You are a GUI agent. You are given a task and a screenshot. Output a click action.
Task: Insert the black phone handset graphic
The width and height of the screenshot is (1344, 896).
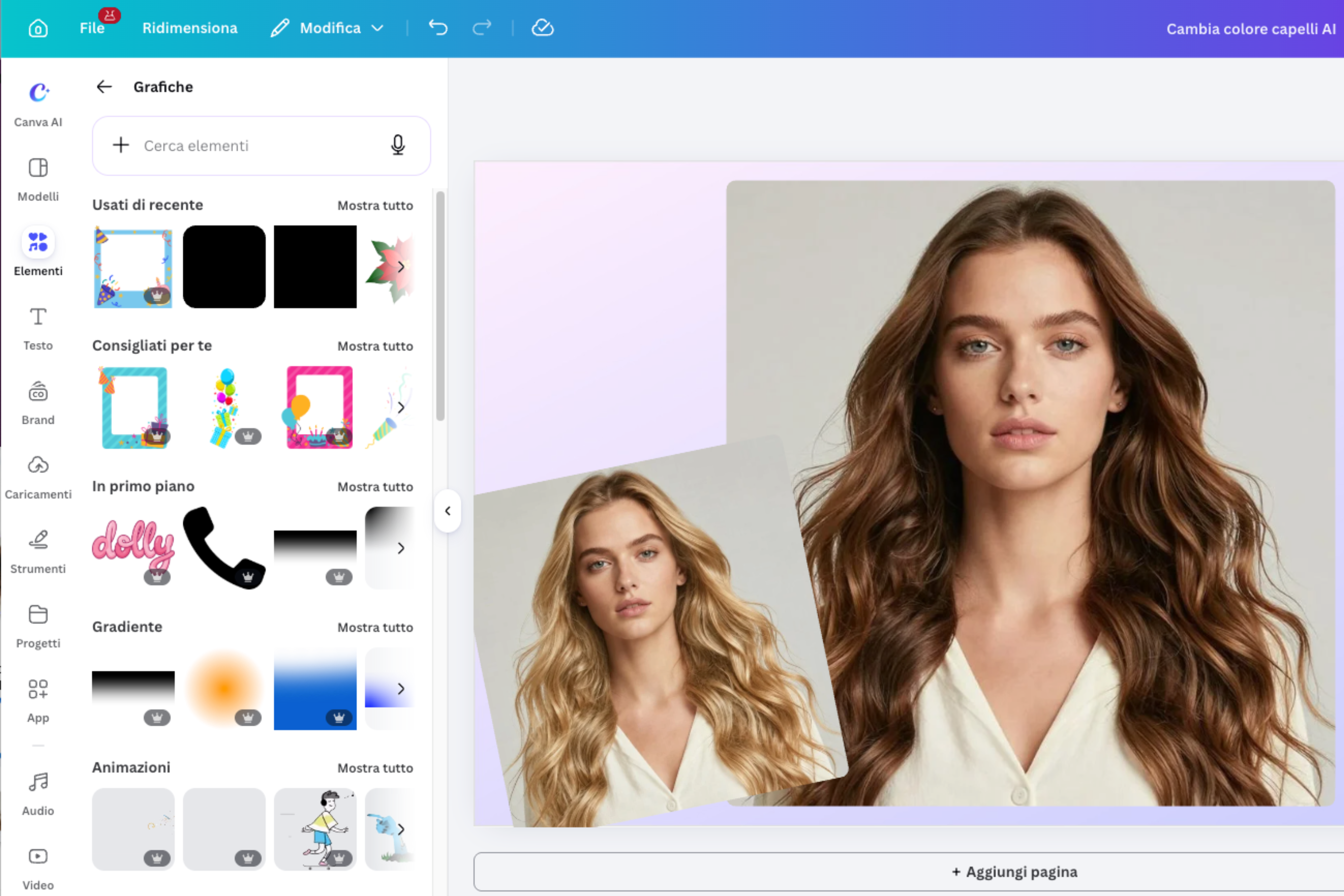(x=224, y=548)
